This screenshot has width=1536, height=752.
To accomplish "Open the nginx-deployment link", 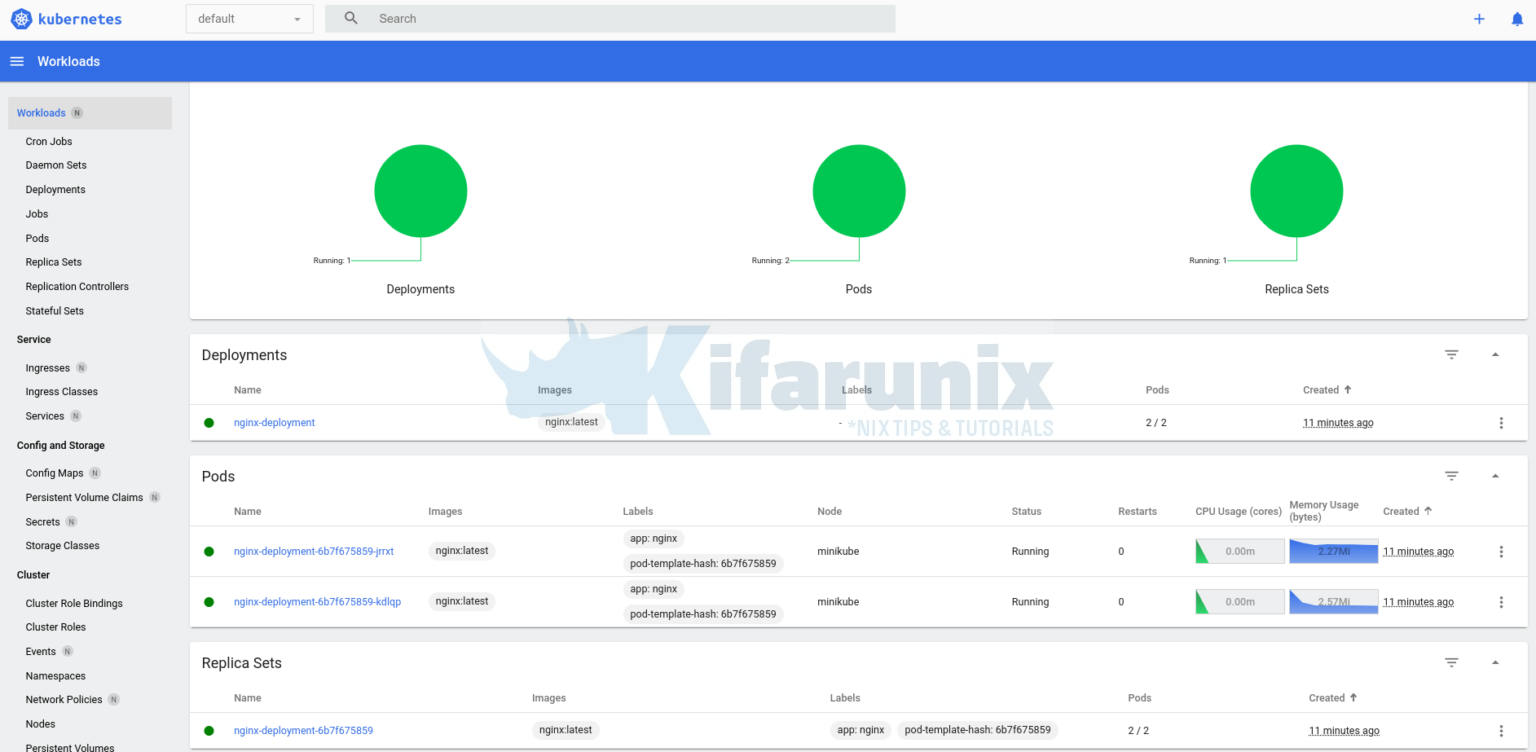I will [274, 423].
